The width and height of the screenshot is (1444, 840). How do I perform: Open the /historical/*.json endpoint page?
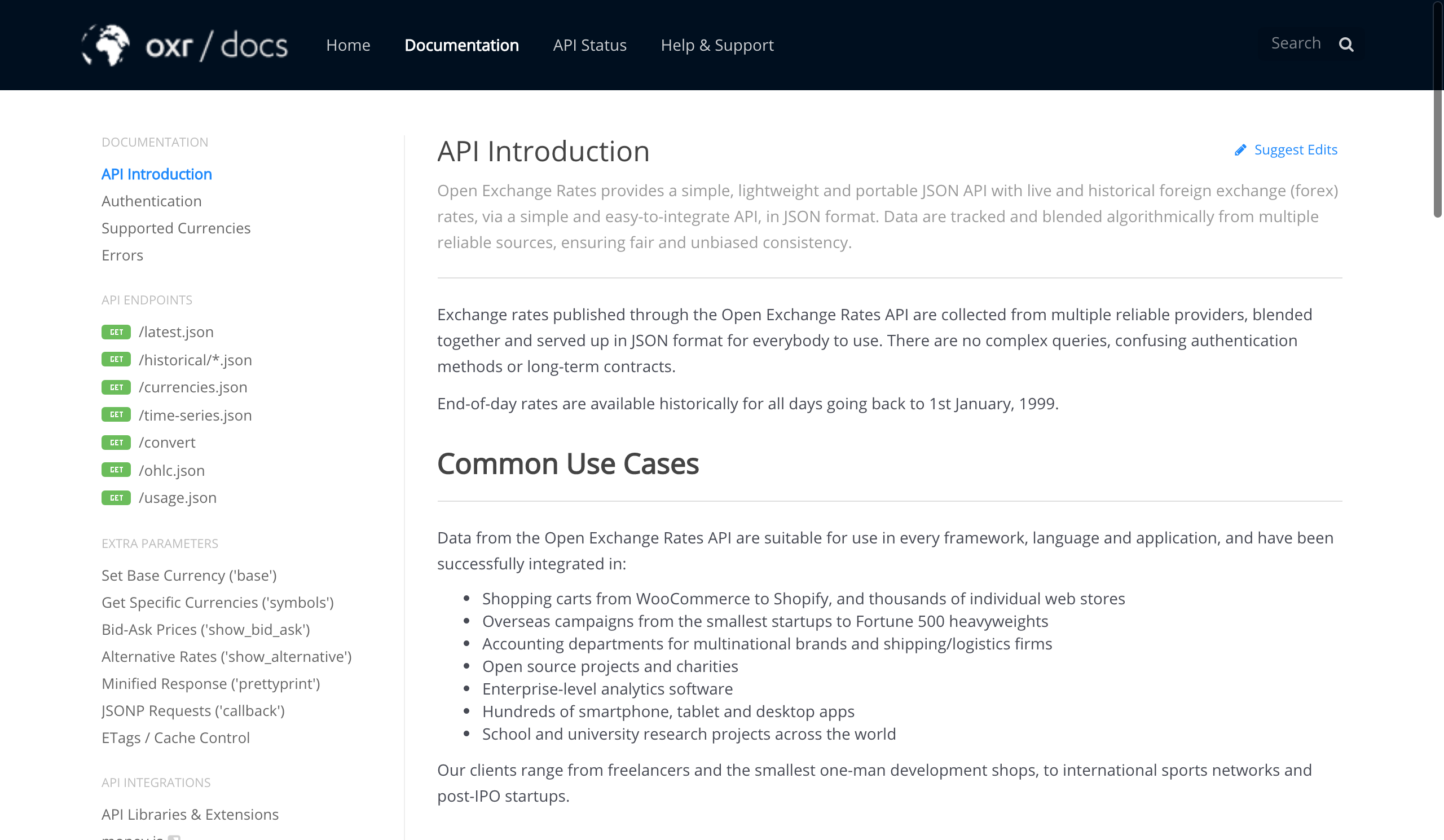tap(195, 360)
